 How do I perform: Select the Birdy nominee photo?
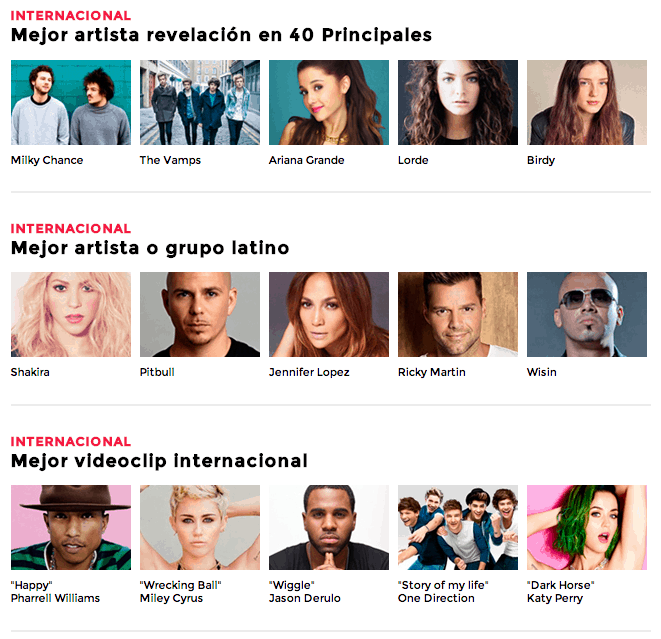tap(587, 102)
